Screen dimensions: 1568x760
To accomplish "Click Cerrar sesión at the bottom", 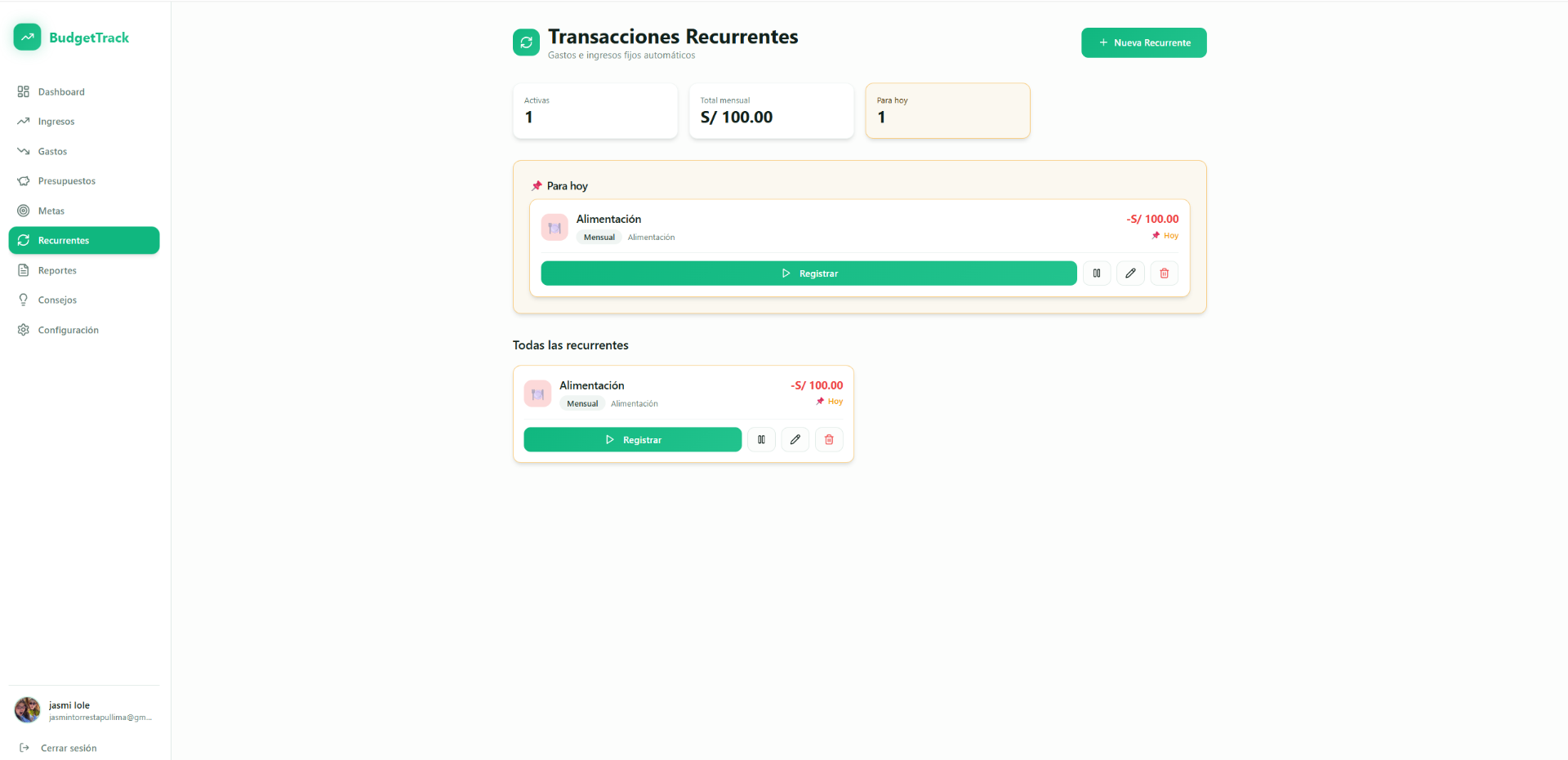I will click(x=69, y=748).
